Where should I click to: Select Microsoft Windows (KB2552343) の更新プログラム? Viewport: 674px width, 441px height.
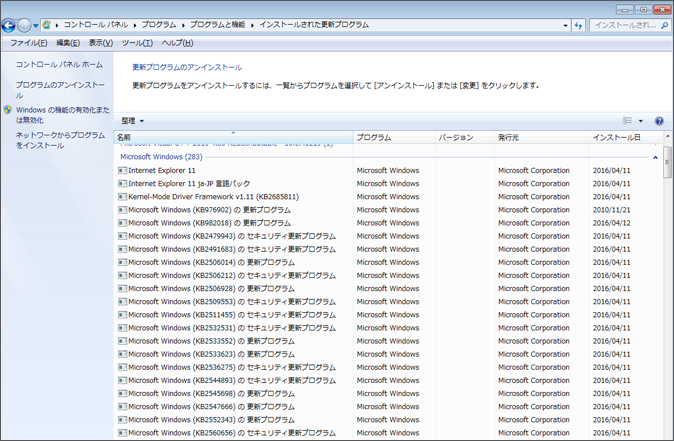pyautogui.click(x=211, y=420)
